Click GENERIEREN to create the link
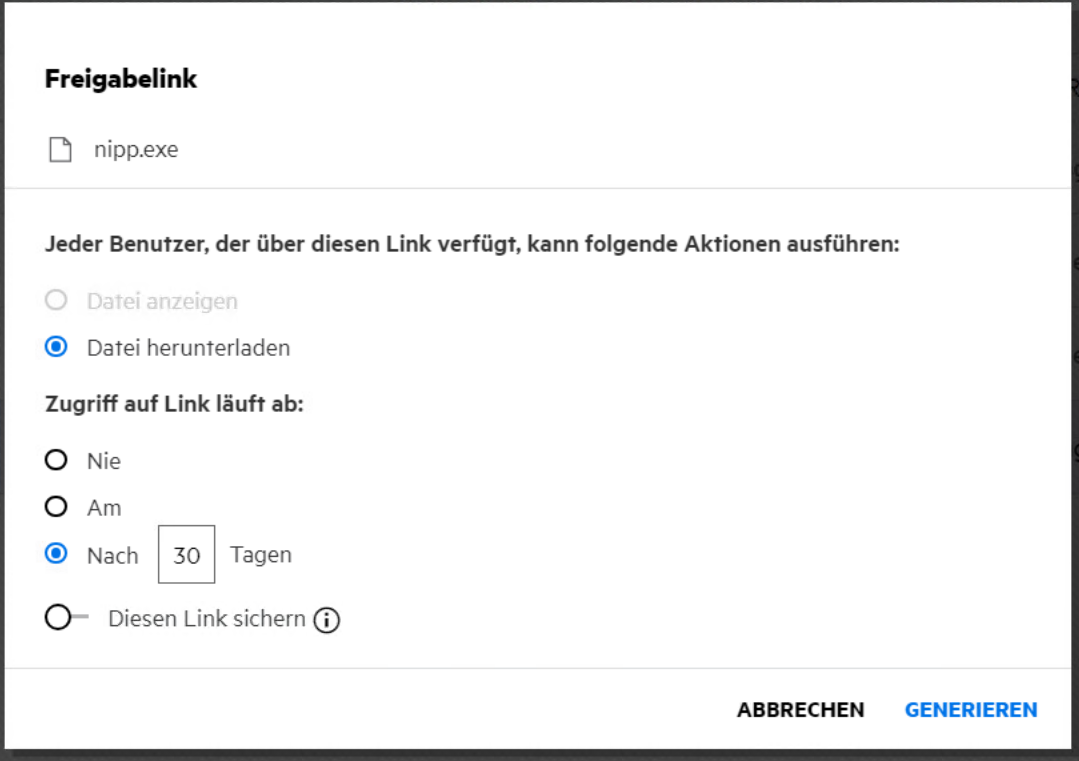1079x761 pixels. (x=971, y=710)
